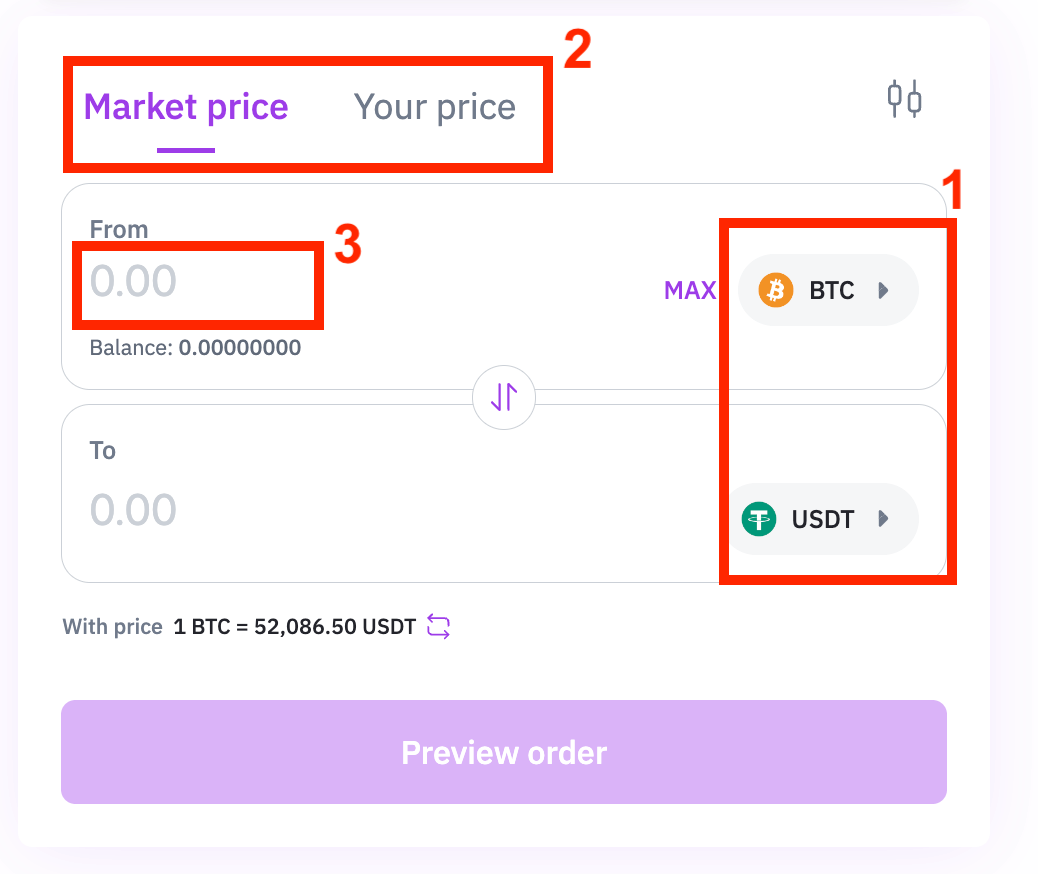
Task: Click the swap From/To arrows icon
Action: (x=504, y=397)
